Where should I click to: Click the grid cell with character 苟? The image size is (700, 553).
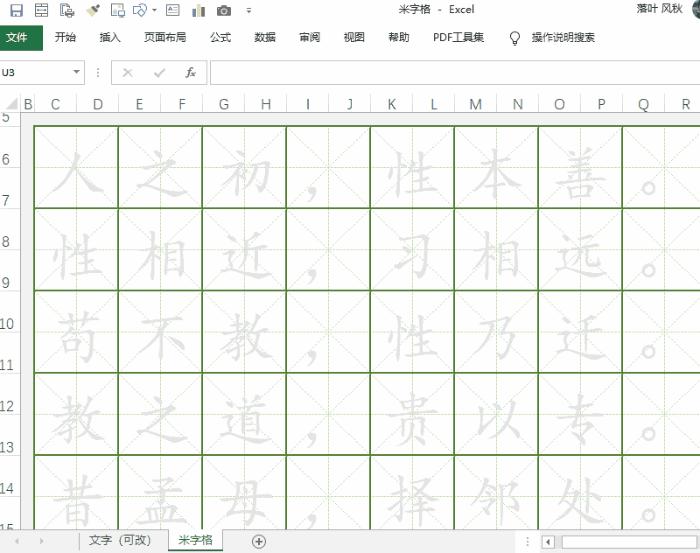point(76,332)
